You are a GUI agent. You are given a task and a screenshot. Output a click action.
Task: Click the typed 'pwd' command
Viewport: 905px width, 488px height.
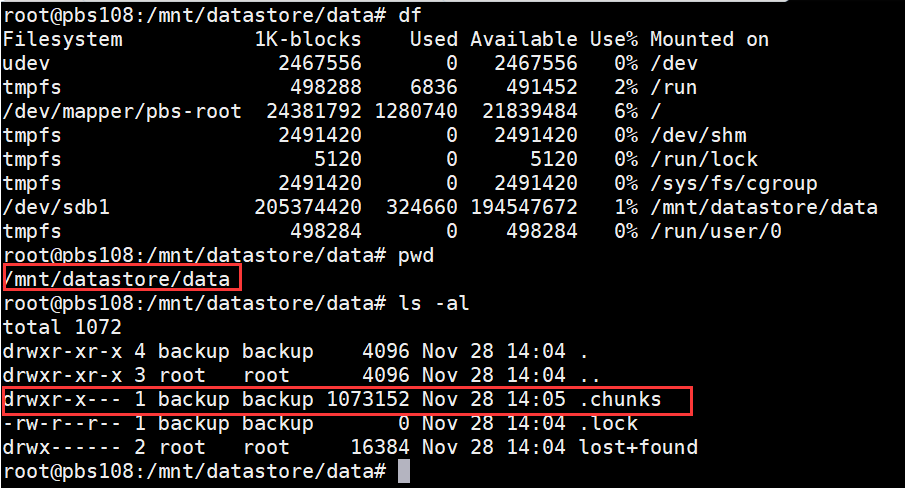click(x=416, y=256)
